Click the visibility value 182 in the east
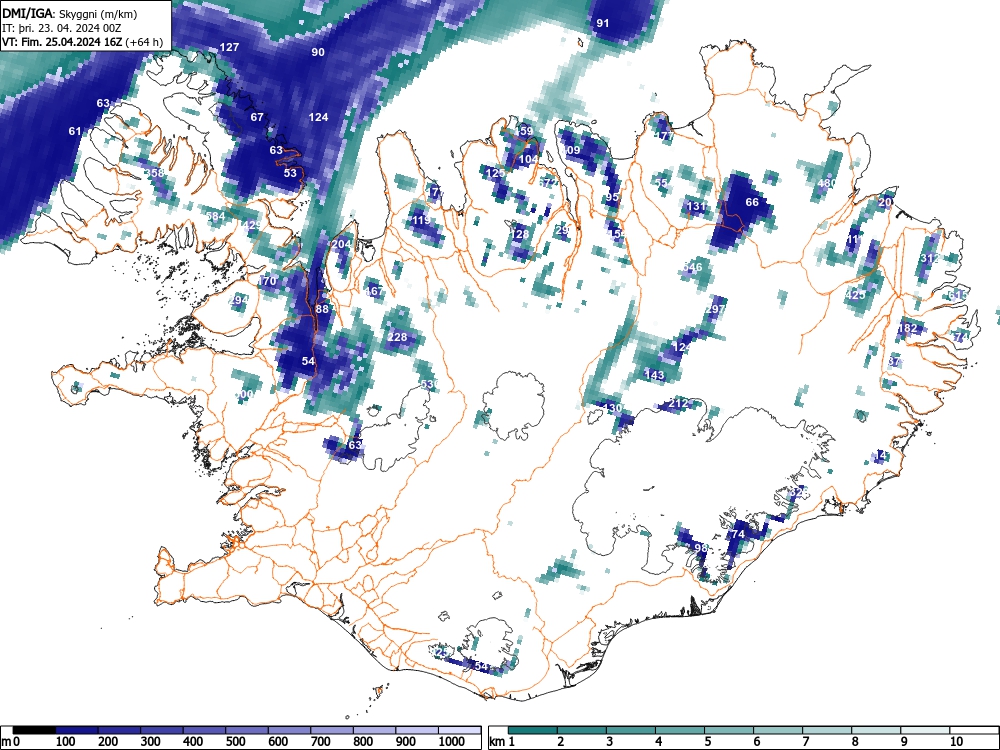 coord(907,328)
